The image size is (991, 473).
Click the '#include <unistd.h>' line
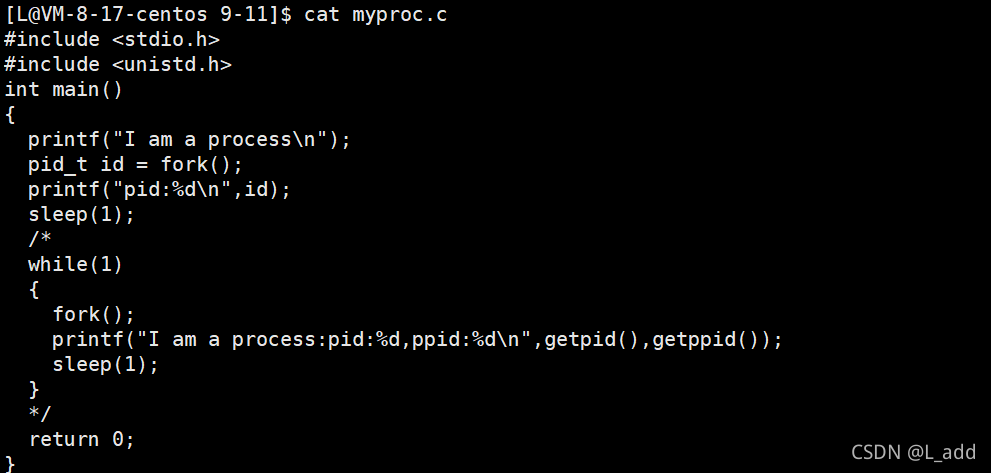pyautogui.click(x=118, y=64)
